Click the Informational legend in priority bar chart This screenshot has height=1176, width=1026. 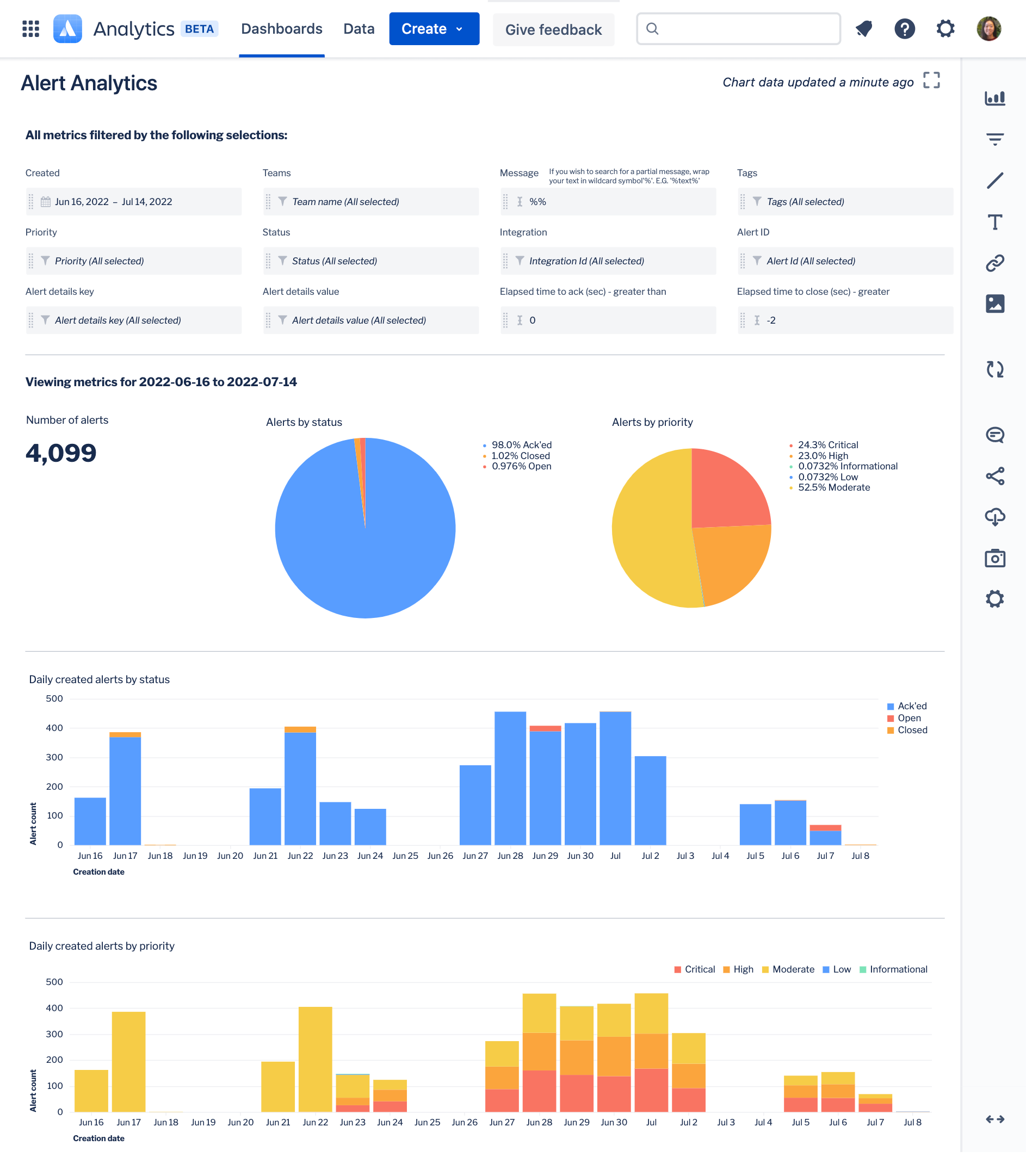893,969
